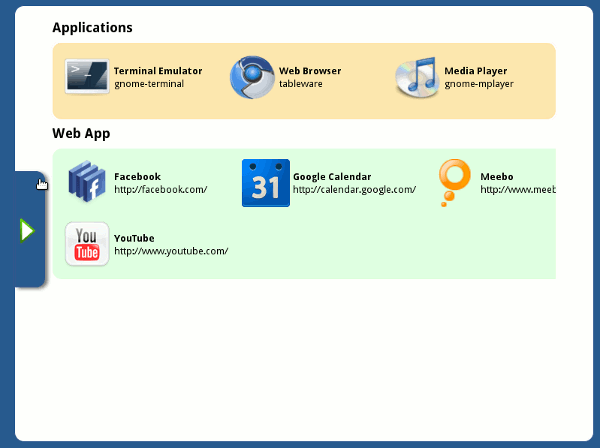600x448 pixels.
Task: Open the YouTube web app icon
Action: [87, 244]
